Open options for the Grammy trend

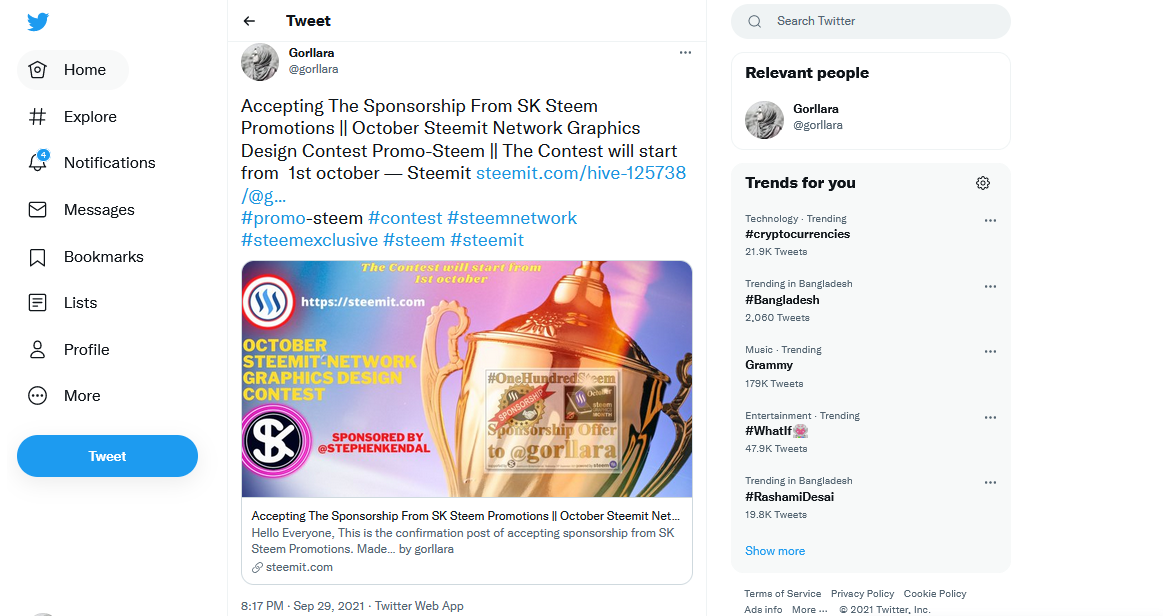coord(990,352)
